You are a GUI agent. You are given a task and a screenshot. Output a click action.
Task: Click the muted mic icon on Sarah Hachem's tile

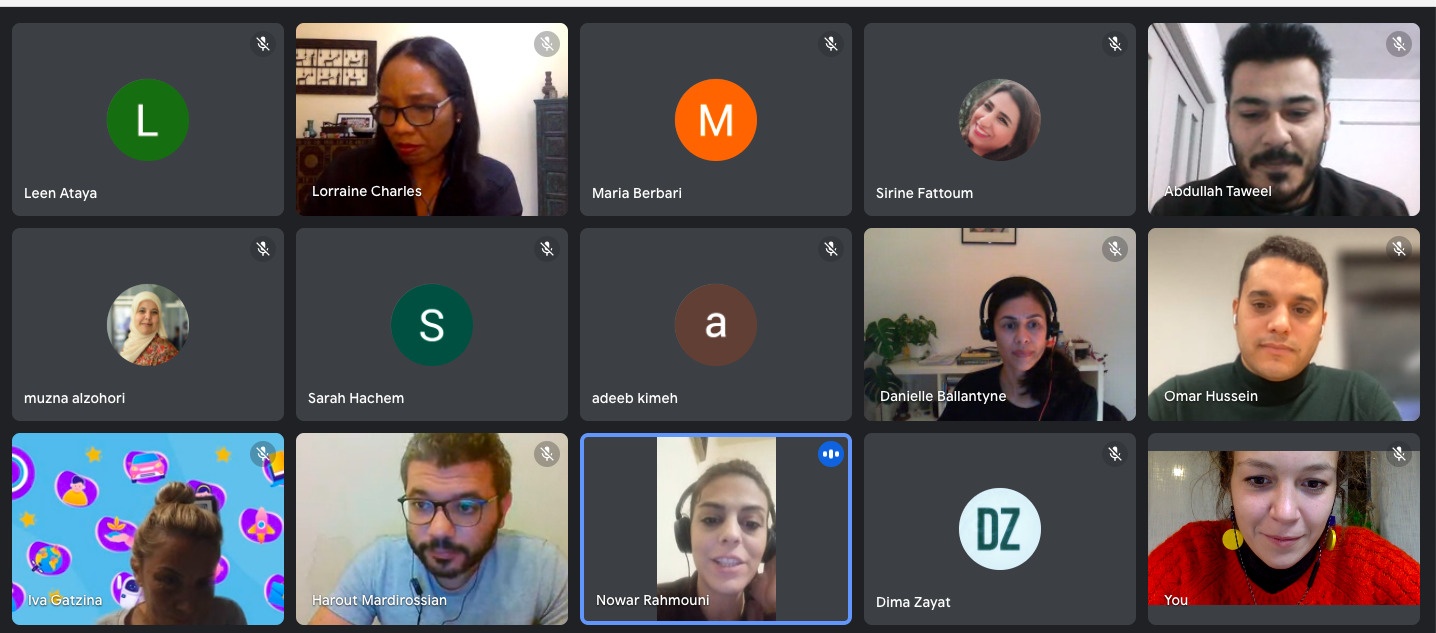point(547,249)
